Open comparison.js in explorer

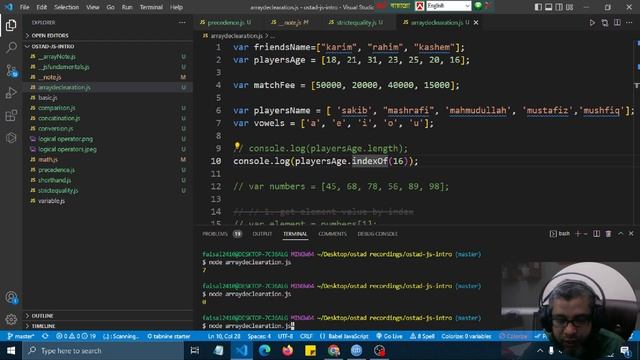[x=57, y=108]
